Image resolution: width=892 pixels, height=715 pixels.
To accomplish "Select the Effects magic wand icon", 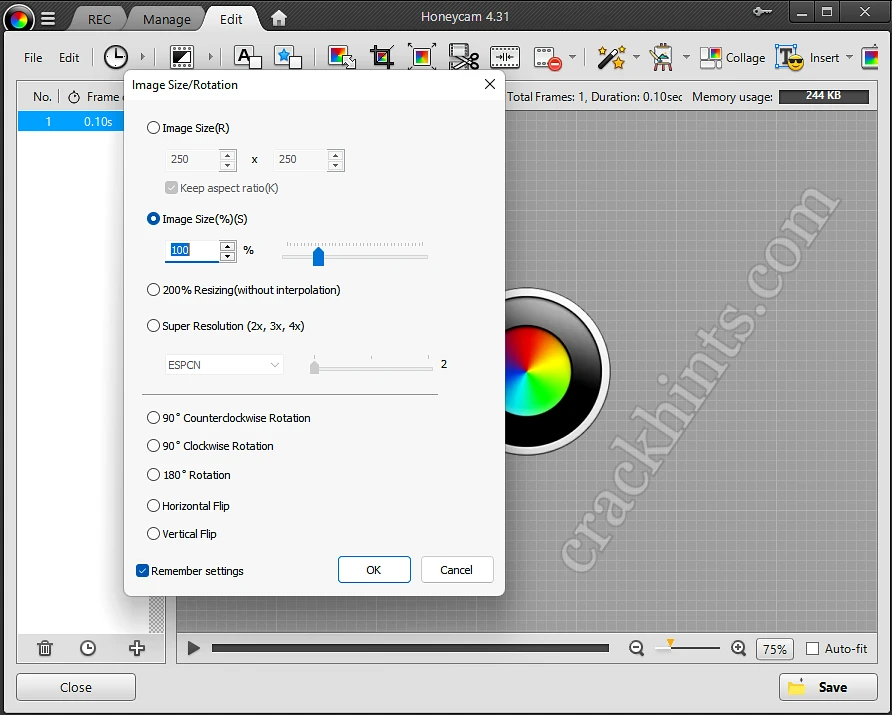I will coord(612,57).
